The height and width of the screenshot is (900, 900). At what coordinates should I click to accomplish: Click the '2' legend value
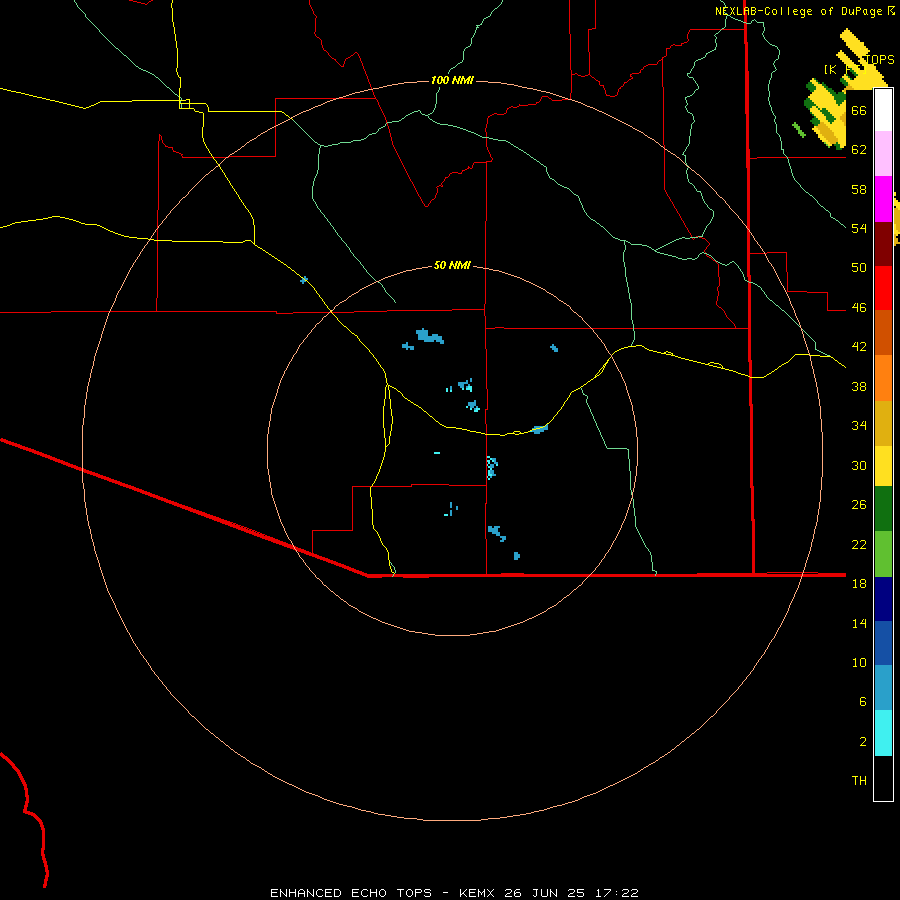862,742
